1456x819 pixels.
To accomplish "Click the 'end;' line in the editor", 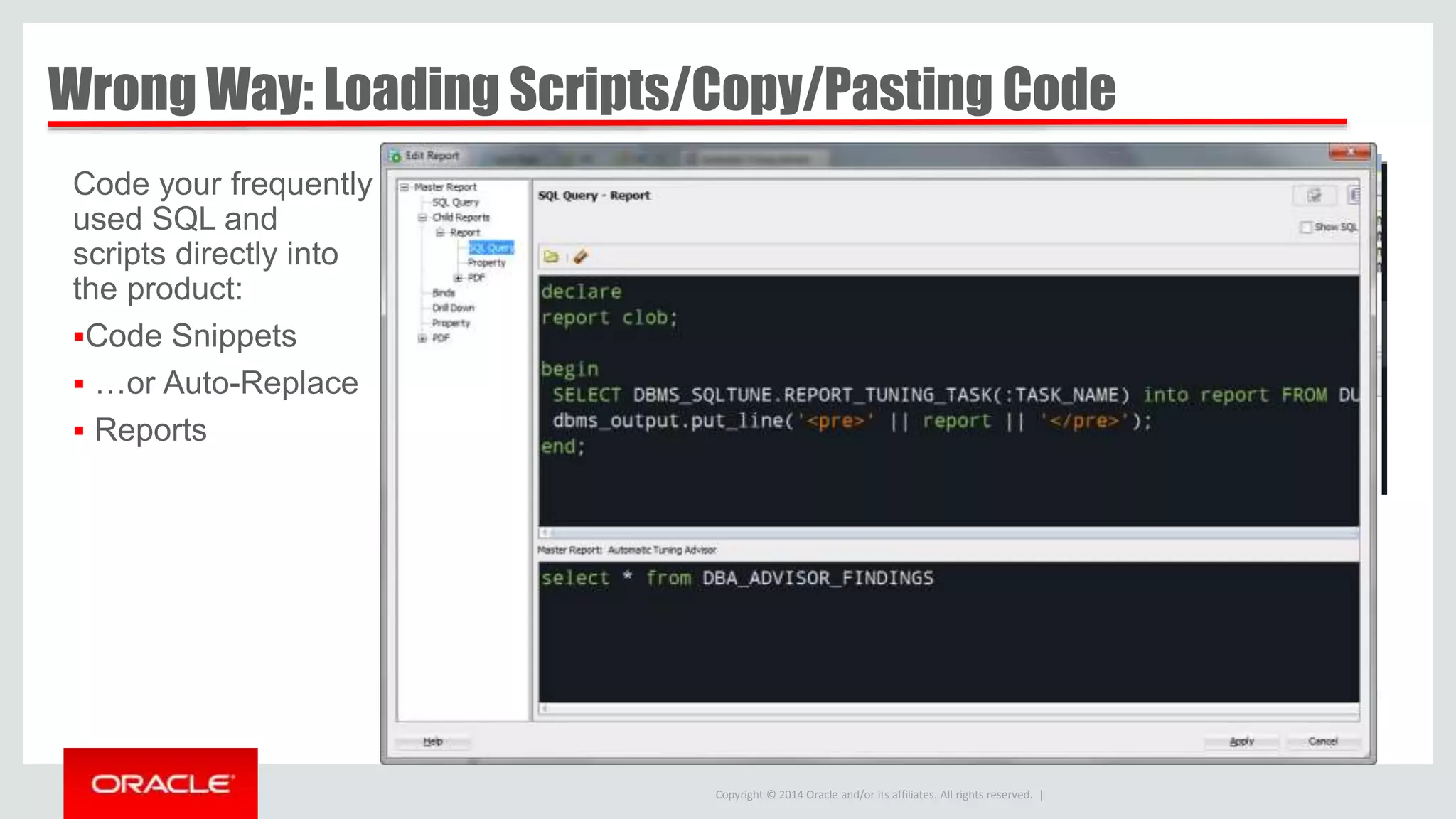I will (x=563, y=446).
